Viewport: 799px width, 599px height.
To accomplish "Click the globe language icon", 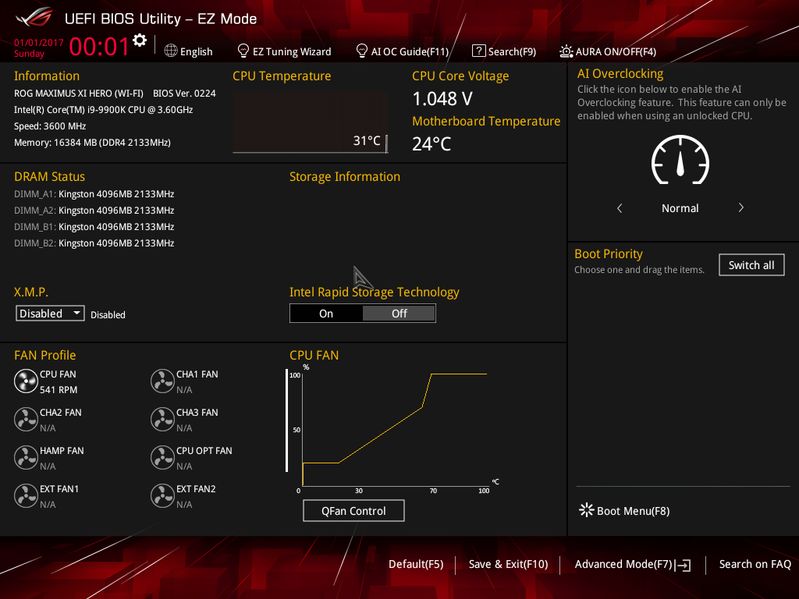I will pos(171,51).
